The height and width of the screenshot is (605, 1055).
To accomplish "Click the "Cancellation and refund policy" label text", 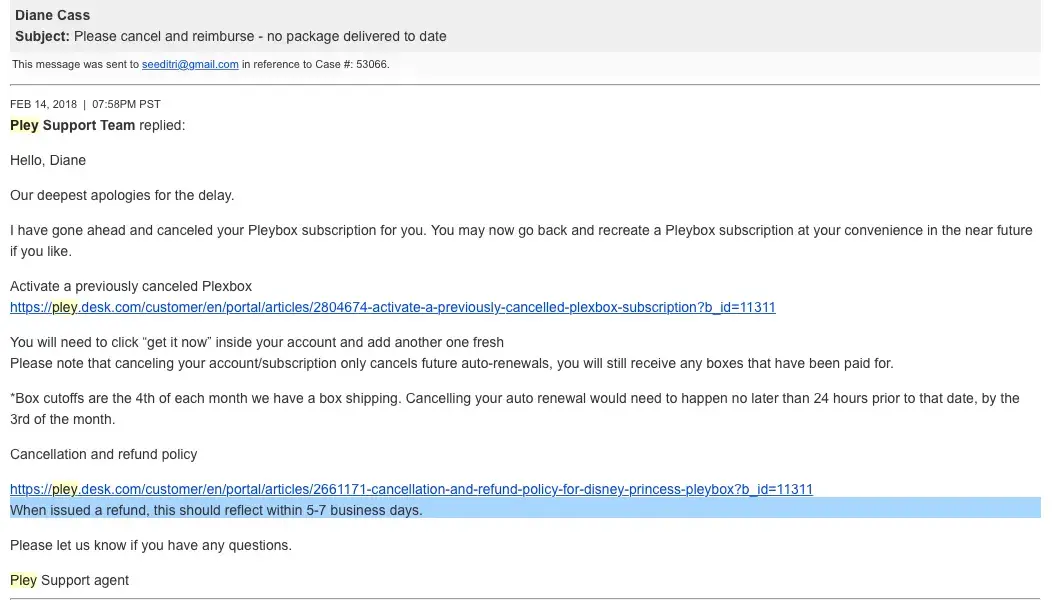I will pyautogui.click(x=103, y=454).
